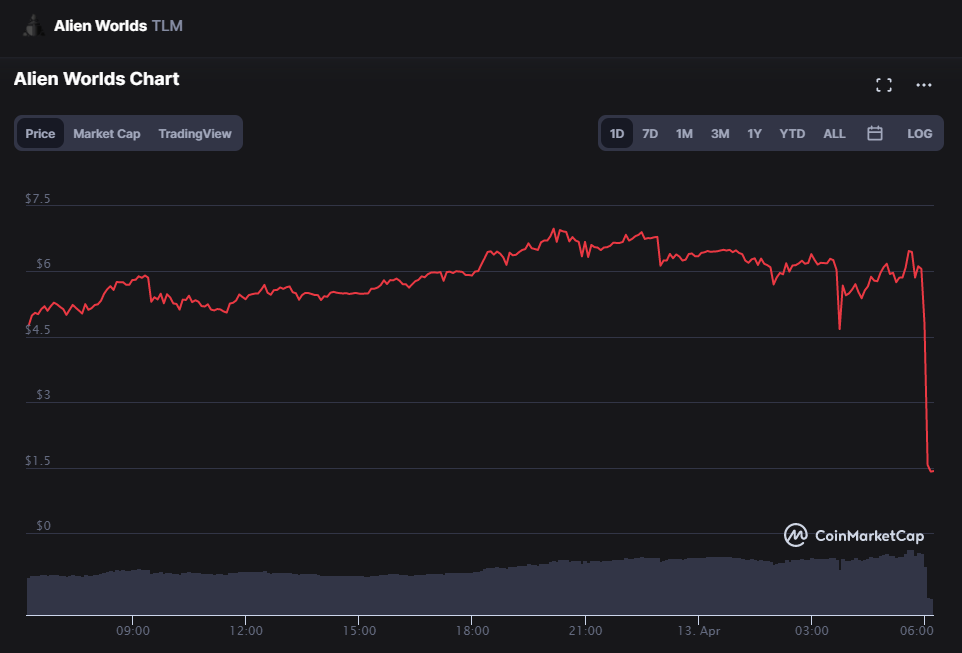Click the 12:00 time axis label
The height and width of the screenshot is (653, 962).
245,631
